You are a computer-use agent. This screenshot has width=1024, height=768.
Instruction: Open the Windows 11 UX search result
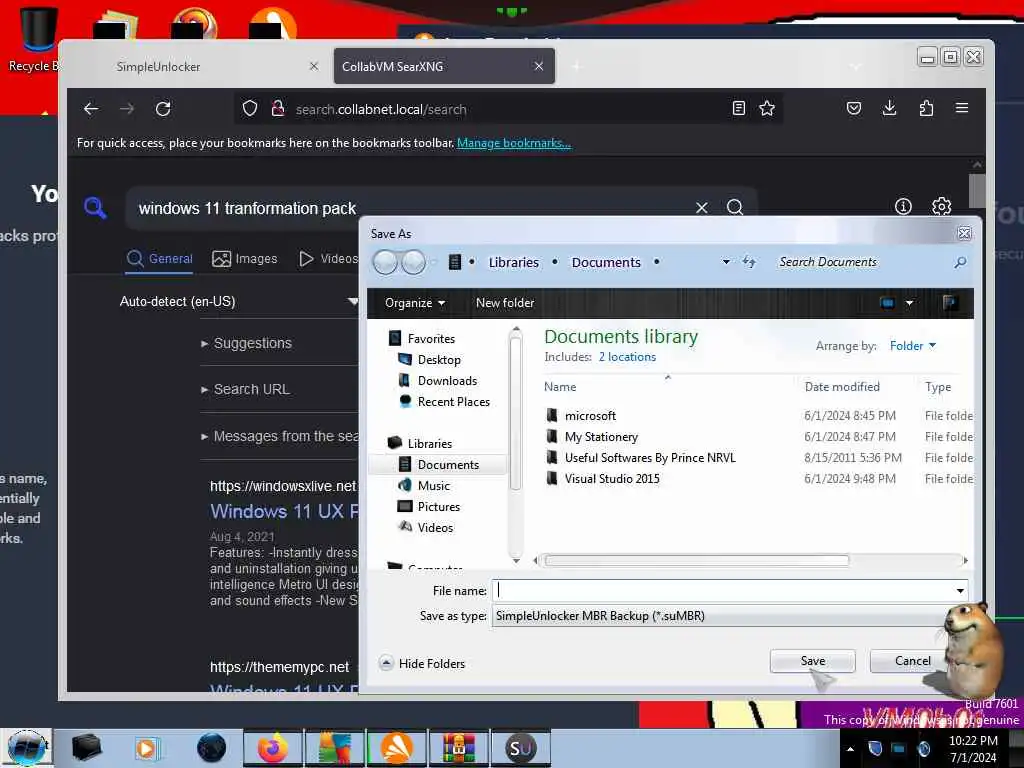[x=285, y=511]
